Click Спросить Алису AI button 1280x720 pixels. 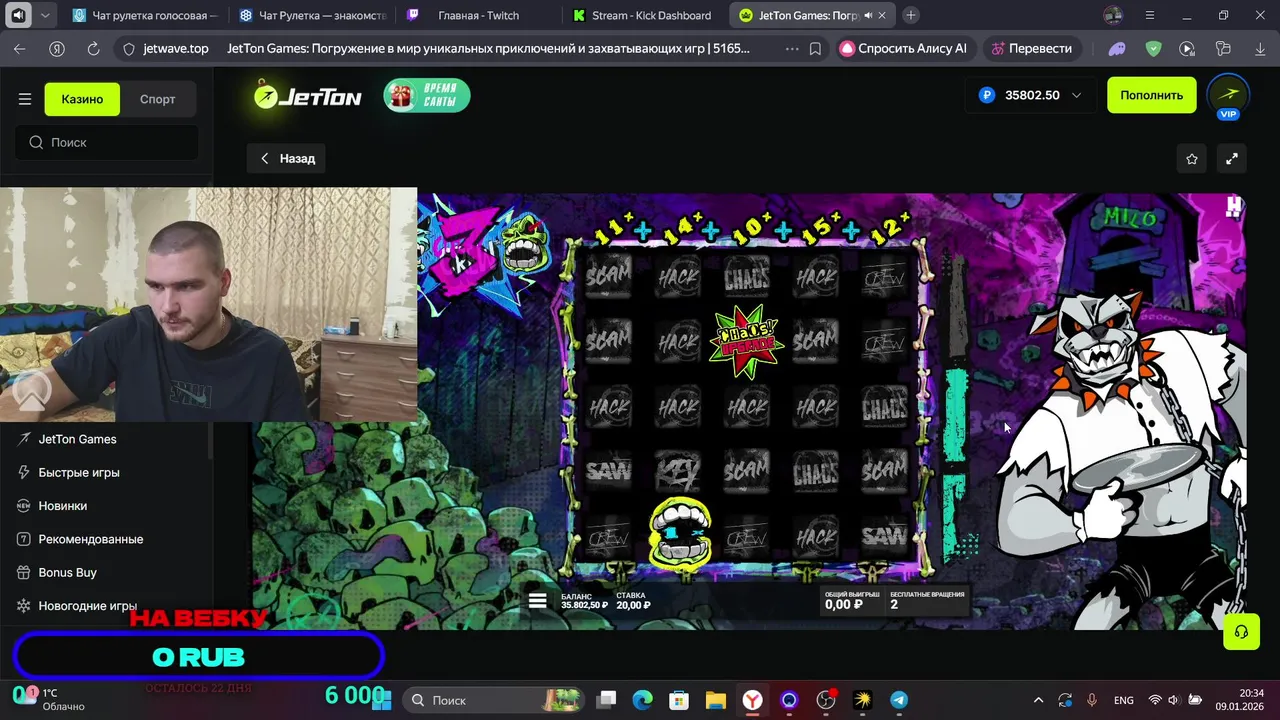[903, 48]
